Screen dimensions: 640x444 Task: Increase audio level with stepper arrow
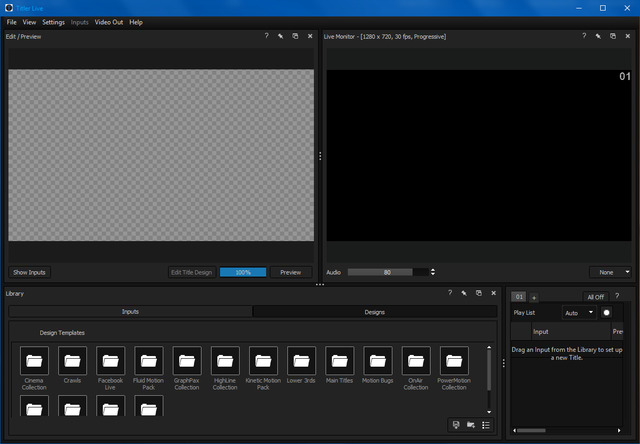pyautogui.click(x=432, y=270)
